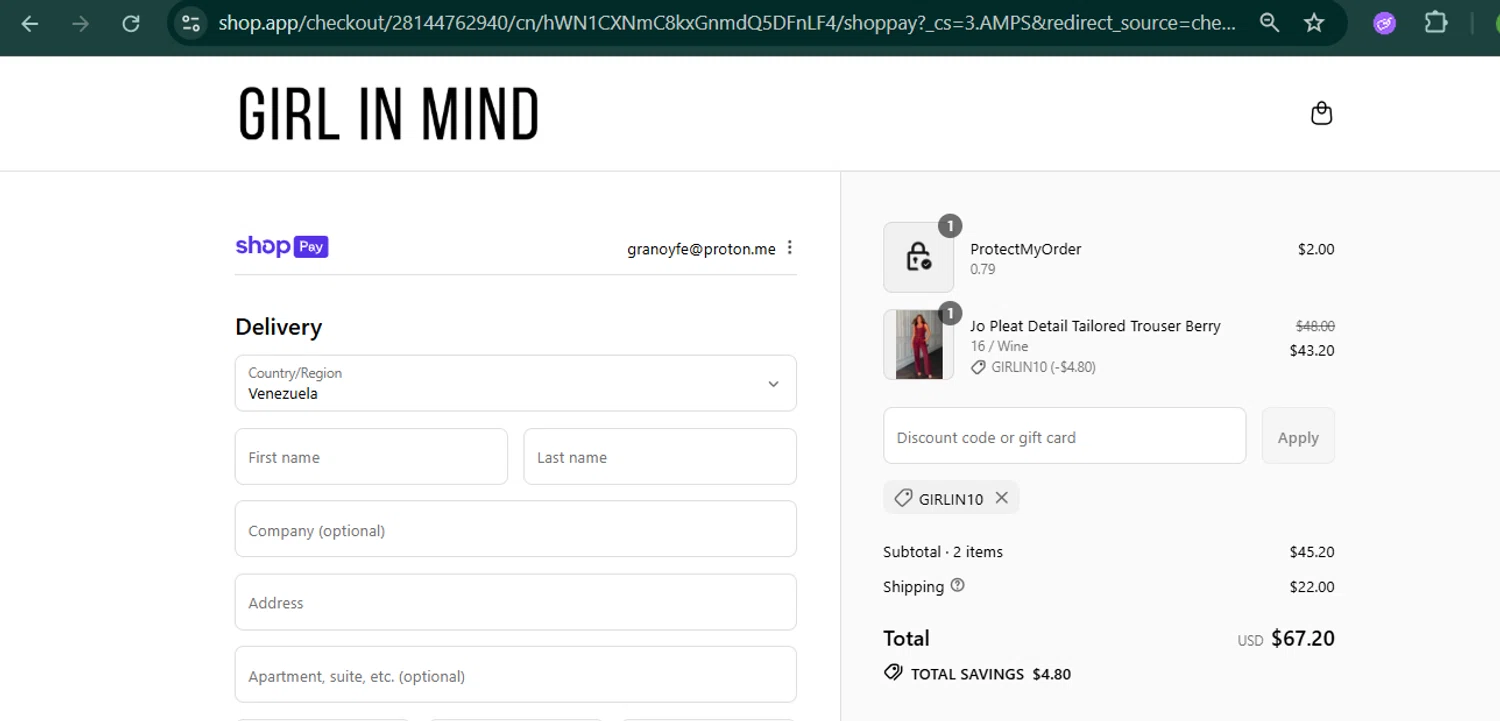Click the Discount code or gift card field
Screen dimensions: 1500x721
(1065, 436)
